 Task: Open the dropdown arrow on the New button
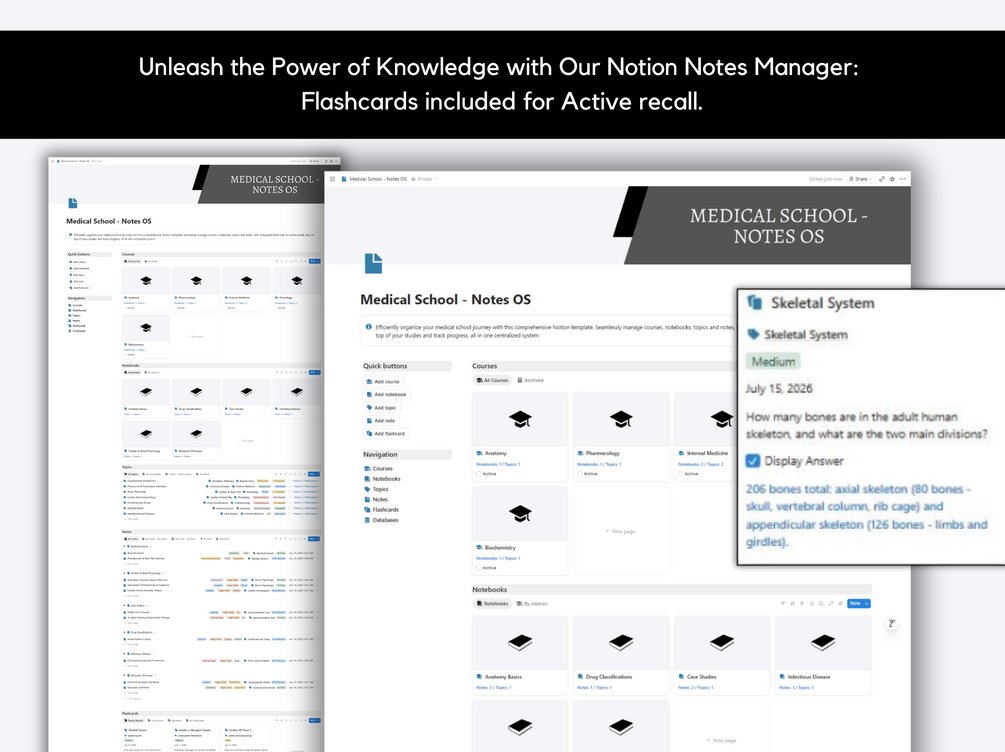pos(867,603)
